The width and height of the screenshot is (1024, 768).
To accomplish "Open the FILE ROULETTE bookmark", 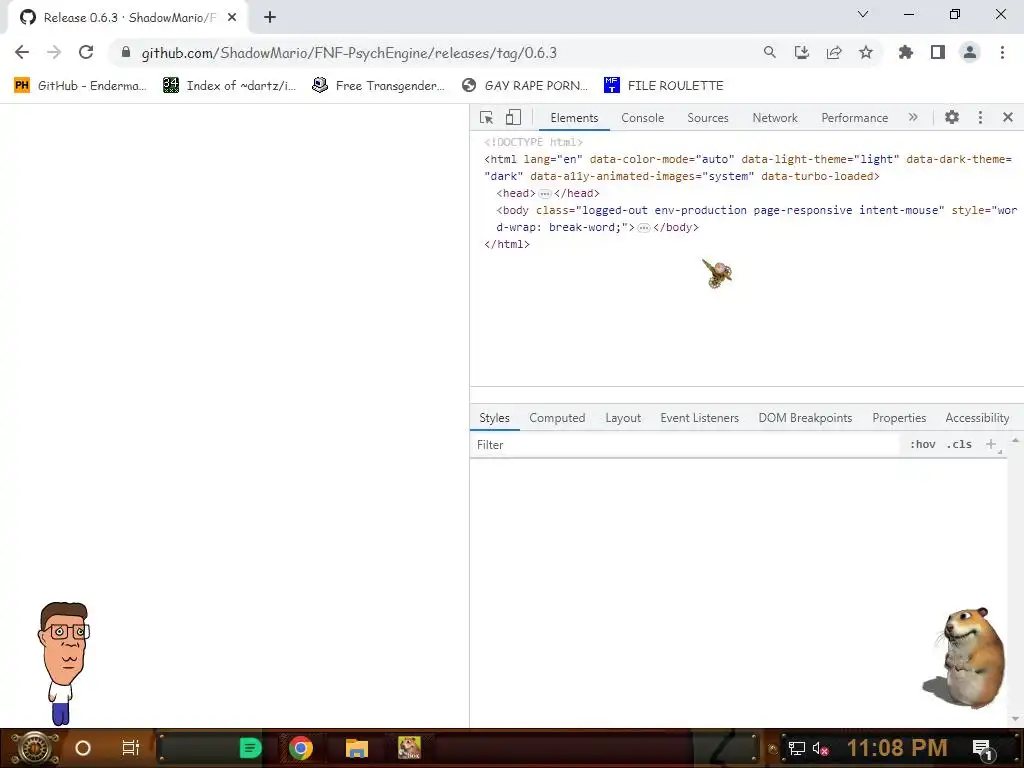I will 664,86.
